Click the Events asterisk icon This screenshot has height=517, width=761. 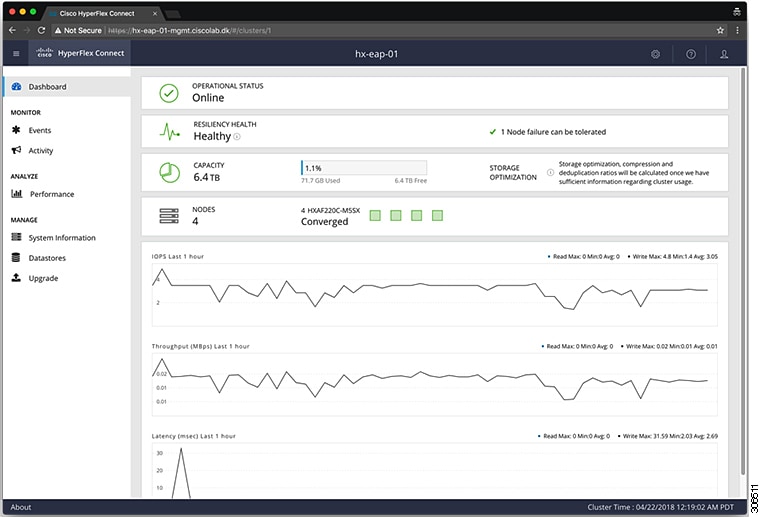[x=16, y=130]
